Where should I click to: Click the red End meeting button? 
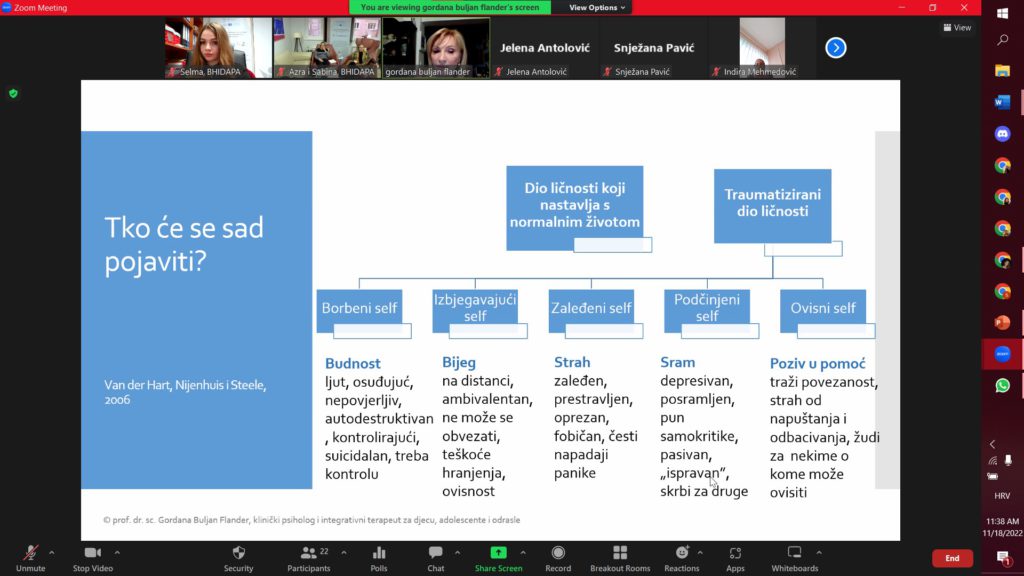(952, 558)
